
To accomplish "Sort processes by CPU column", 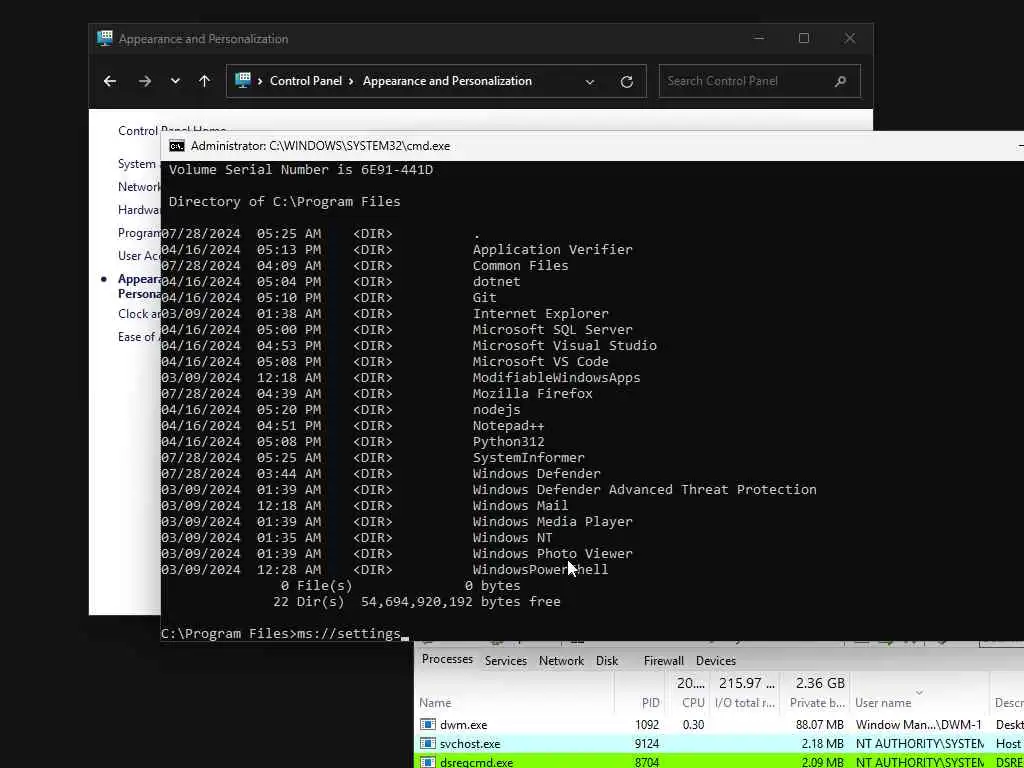I will click(x=693, y=703).
